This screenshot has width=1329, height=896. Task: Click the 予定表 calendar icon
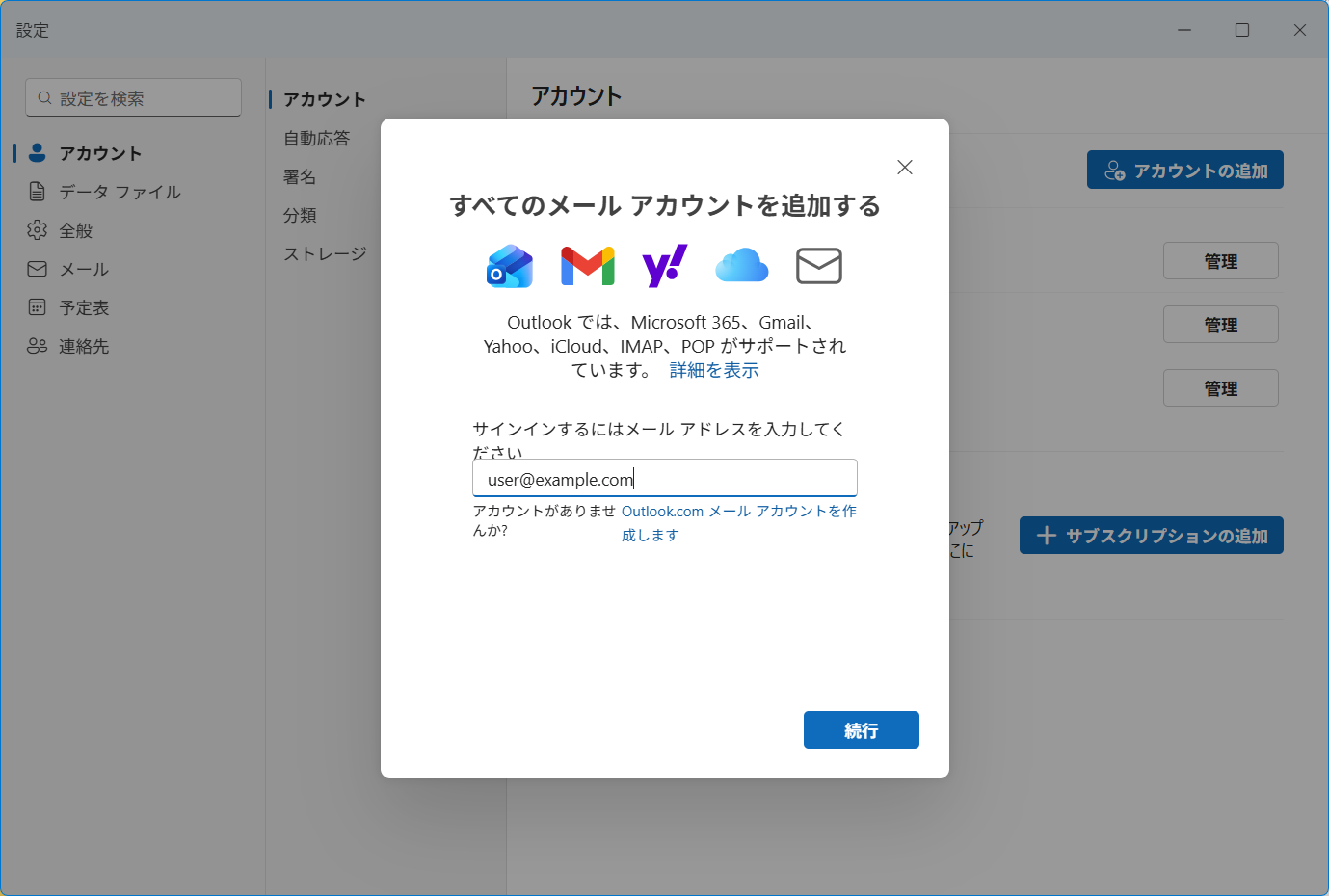tap(38, 307)
